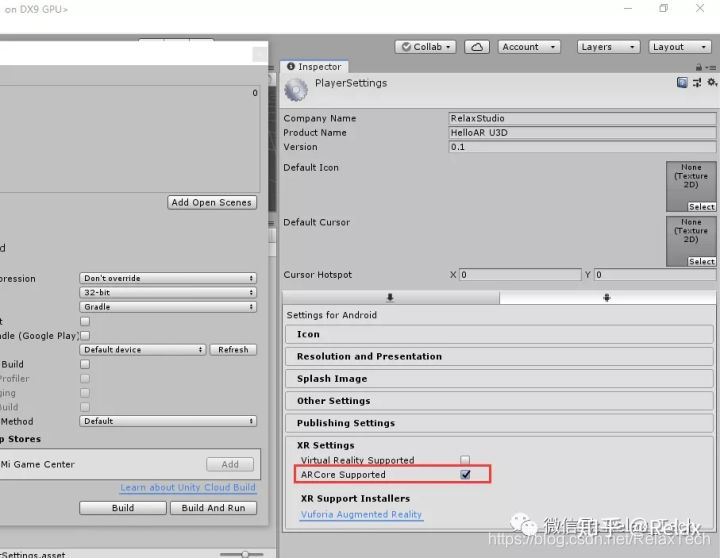Click the Refresh devices button

233,349
